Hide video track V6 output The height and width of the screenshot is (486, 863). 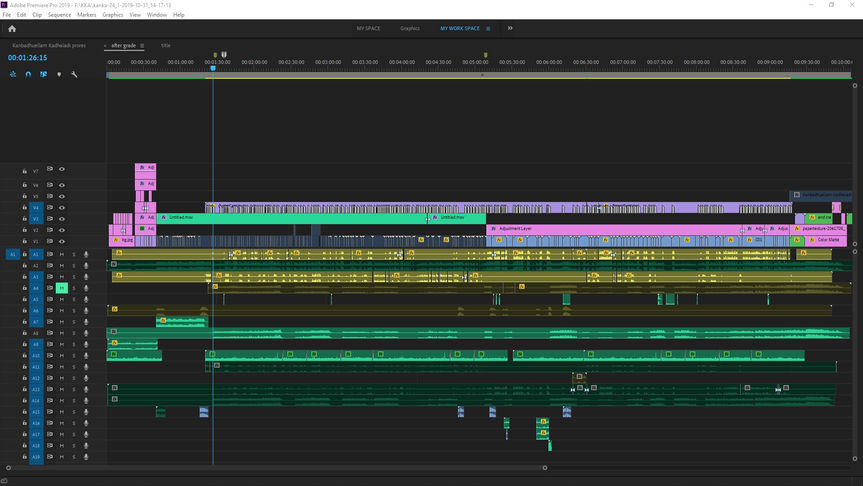click(62, 185)
